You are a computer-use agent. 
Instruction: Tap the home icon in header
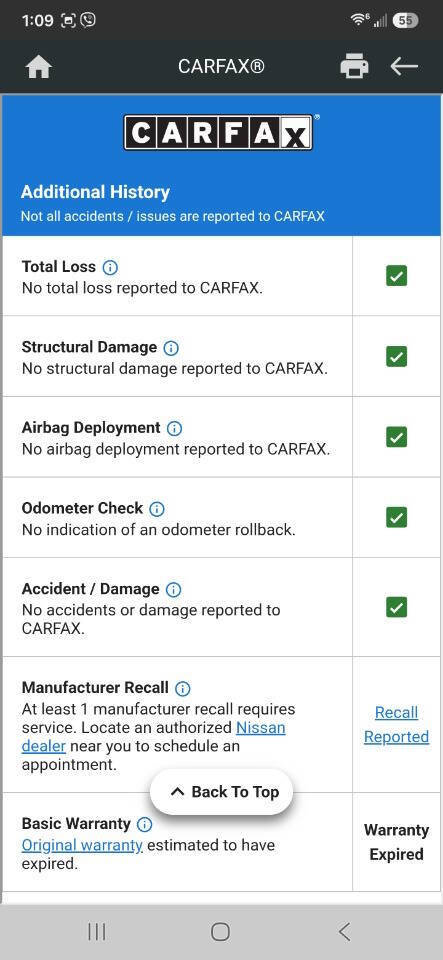click(x=39, y=67)
